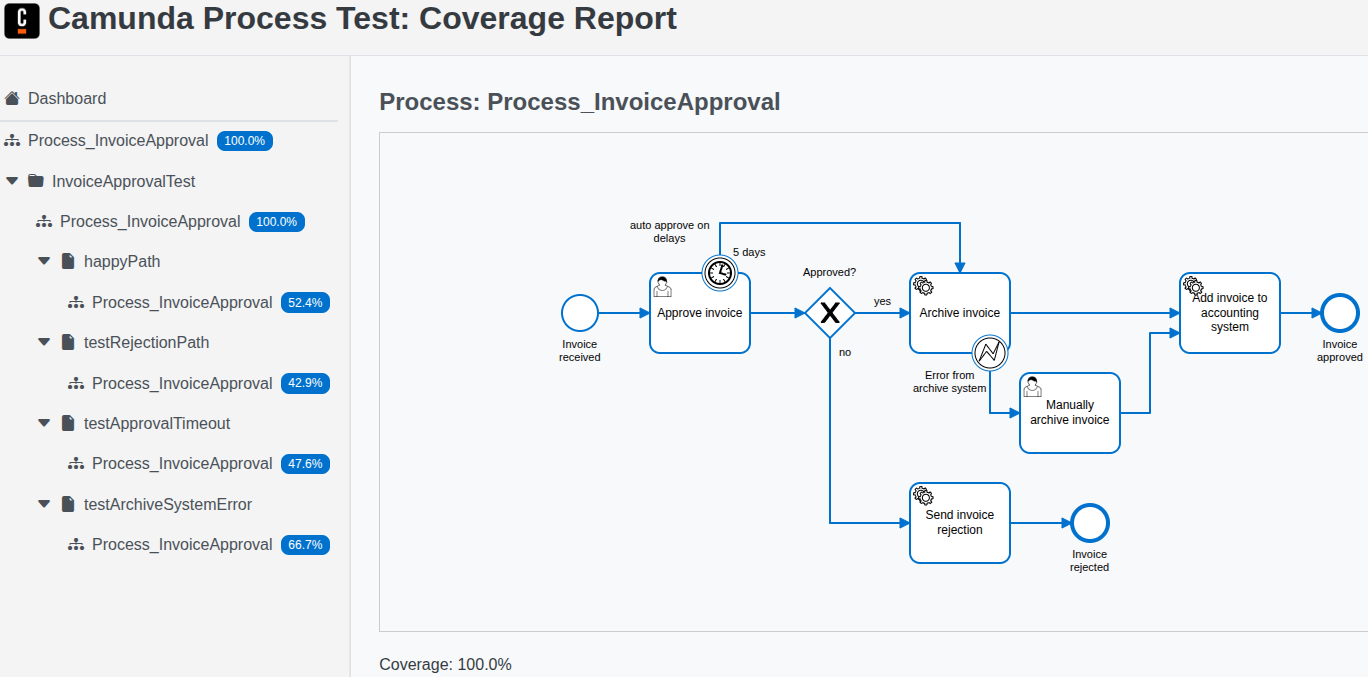Click the 5 days timer boundary event
This screenshot has height=677, width=1368.
719,272
